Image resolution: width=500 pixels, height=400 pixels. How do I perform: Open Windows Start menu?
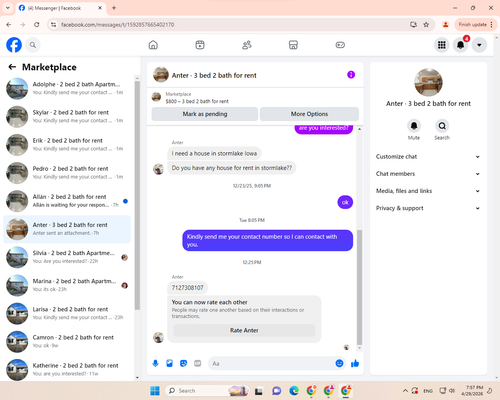point(155,391)
